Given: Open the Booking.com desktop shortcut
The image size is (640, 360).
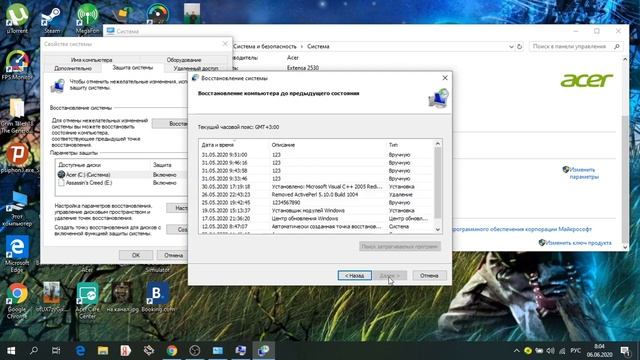Looking at the screenshot, I should click(158, 298).
